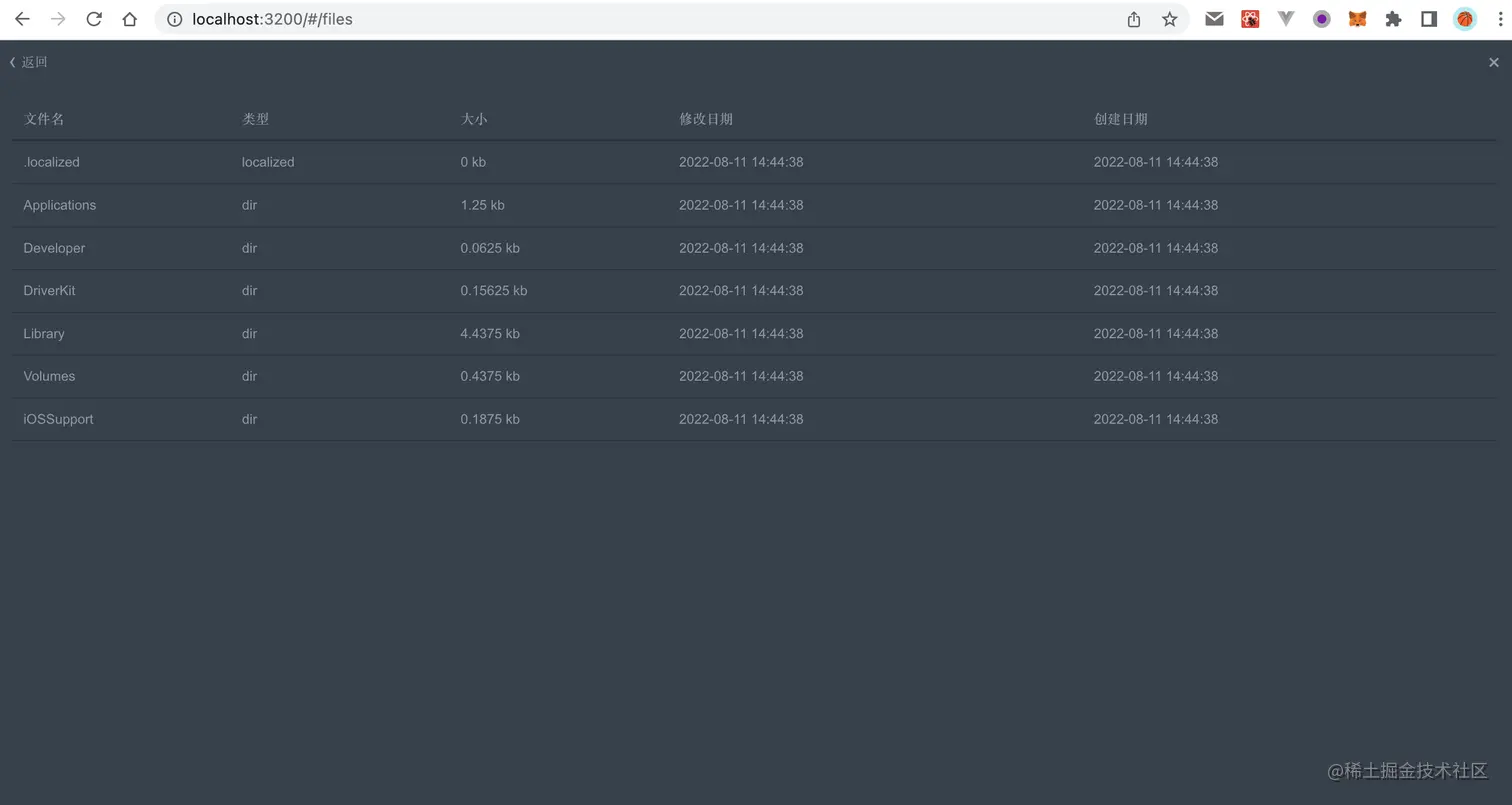
Task: Click the '0.4375 kb' size cell
Action: (x=490, y=376)
